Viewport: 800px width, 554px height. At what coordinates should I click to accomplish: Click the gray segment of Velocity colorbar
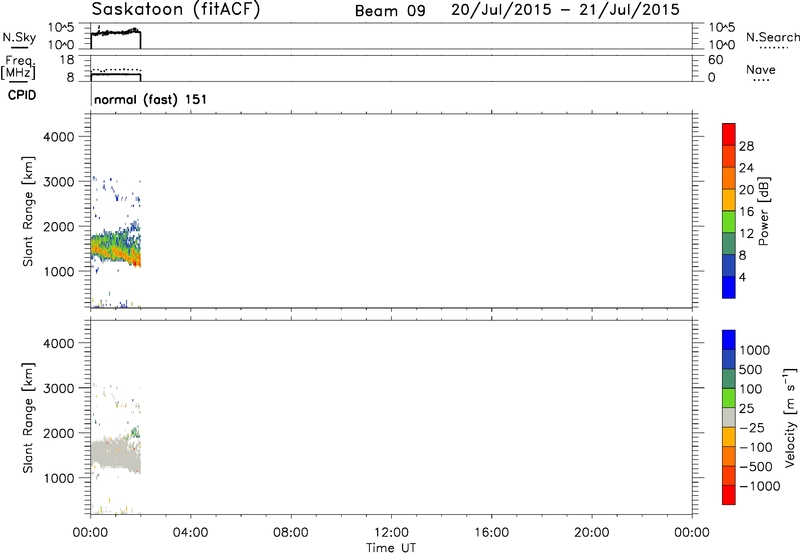pyautogui.click(x=729, y=417)
